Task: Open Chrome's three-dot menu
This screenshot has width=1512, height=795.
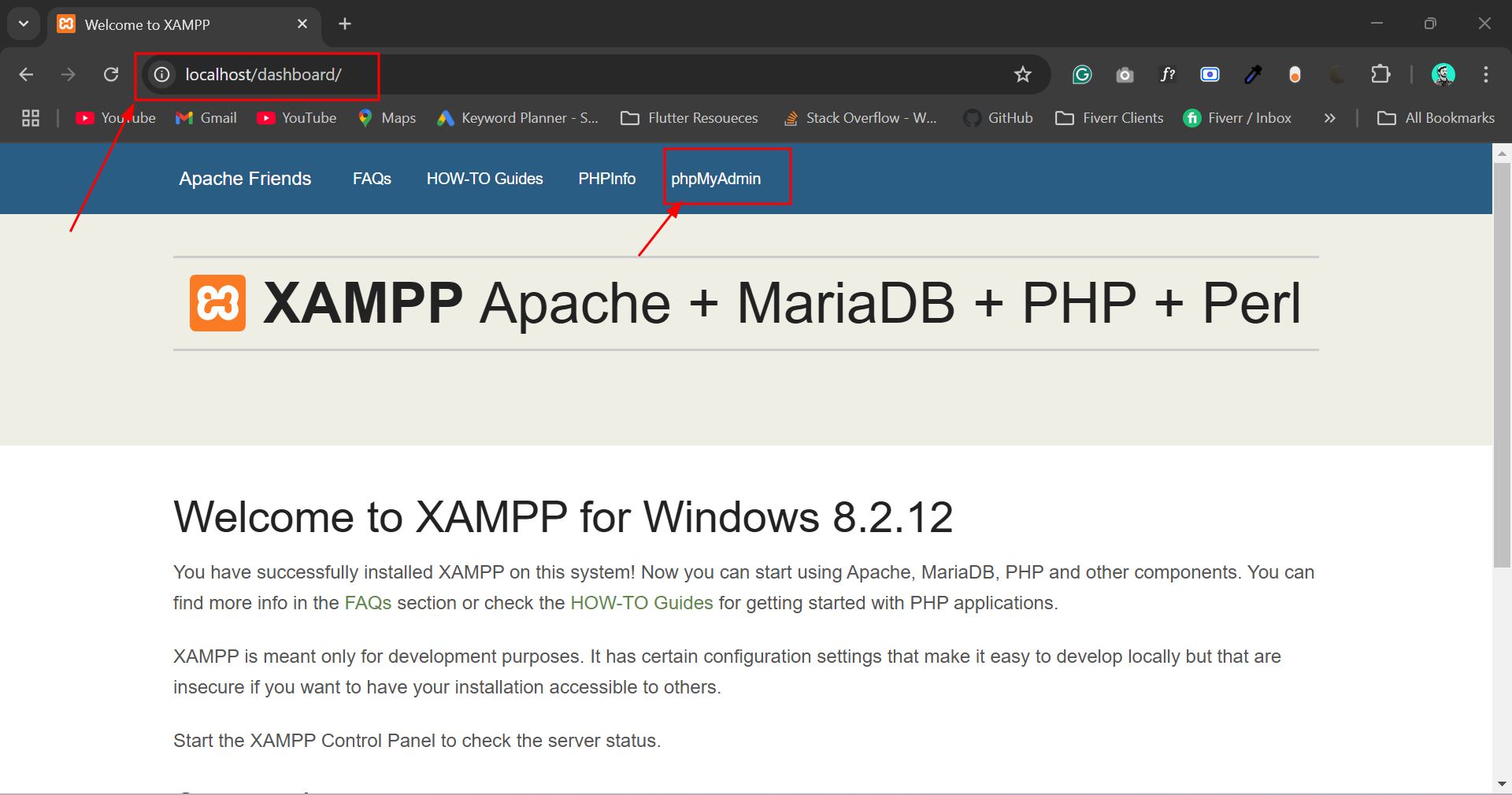Action: 1486,75
